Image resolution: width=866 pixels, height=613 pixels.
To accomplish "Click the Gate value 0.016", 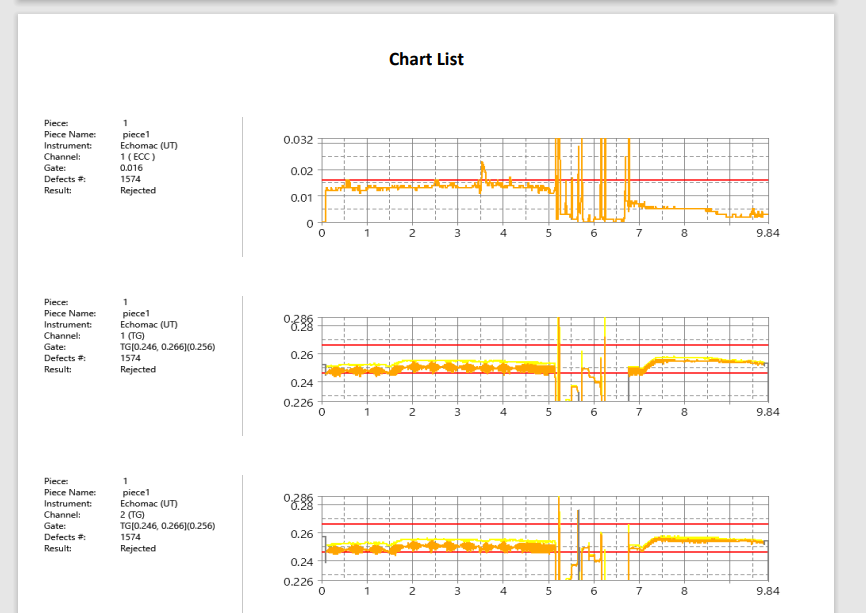I will (131, 168).
